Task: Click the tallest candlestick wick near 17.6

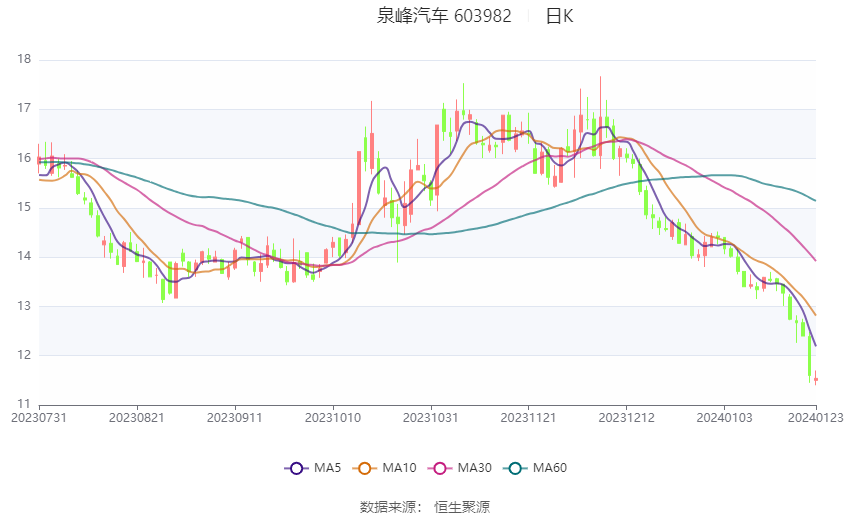Action: (x=600, y=122)
